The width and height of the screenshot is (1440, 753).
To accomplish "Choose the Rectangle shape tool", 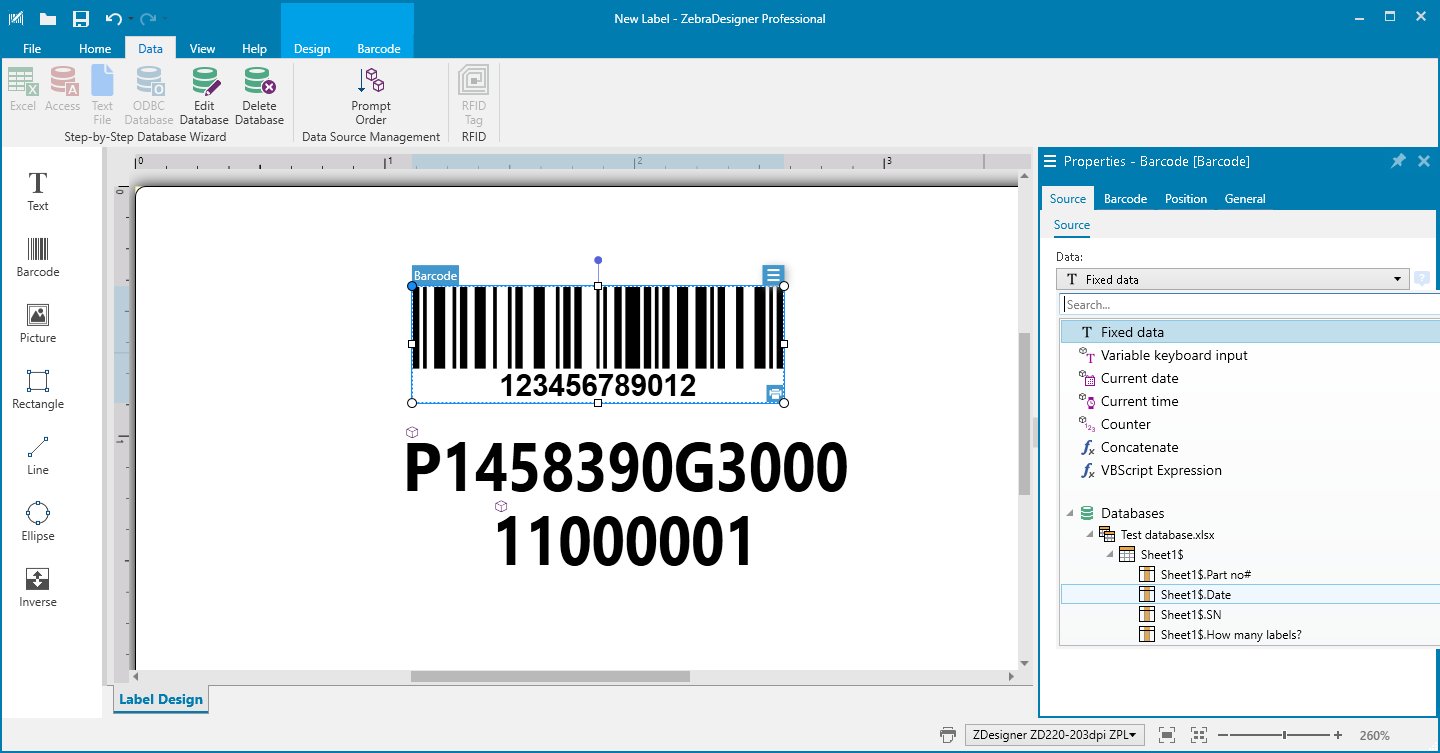I will [38, 389].
